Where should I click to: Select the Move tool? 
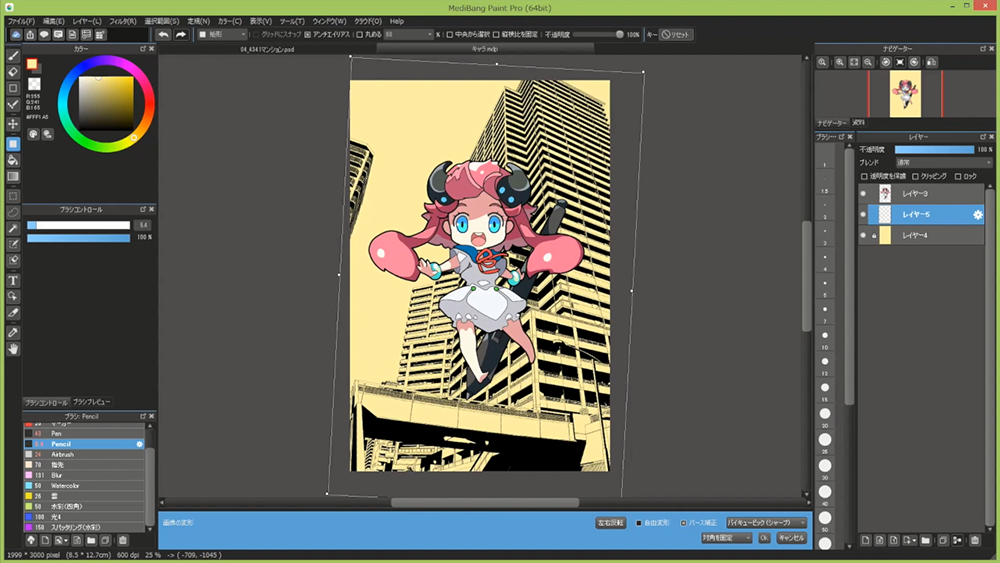point(13,124)
